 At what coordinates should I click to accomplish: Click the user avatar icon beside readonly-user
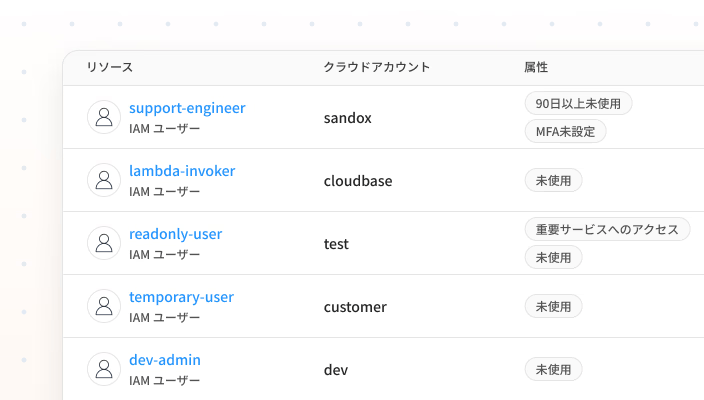[104, 244]
